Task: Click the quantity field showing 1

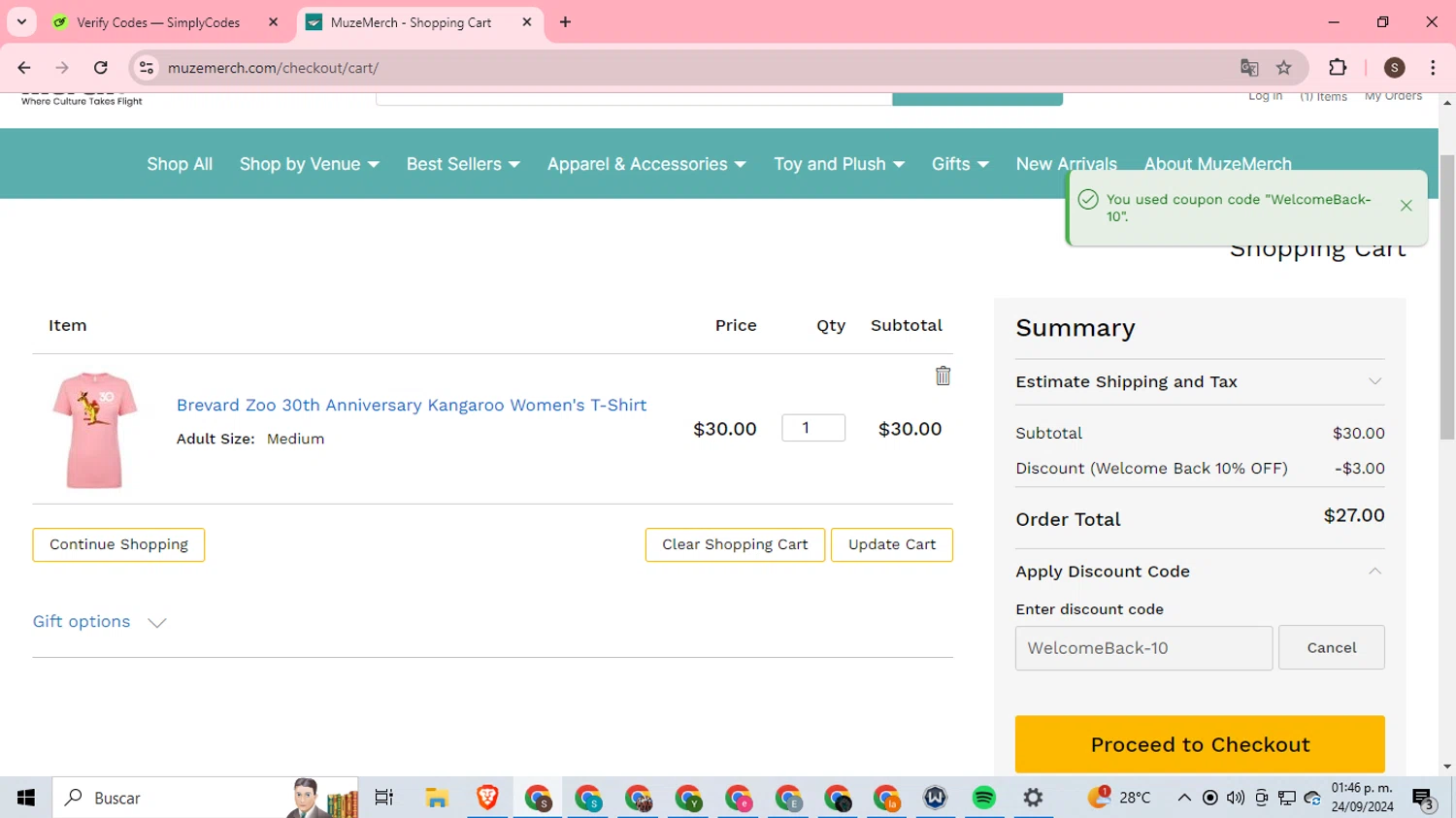Action: pyautogui.click(x=813, y=428)
